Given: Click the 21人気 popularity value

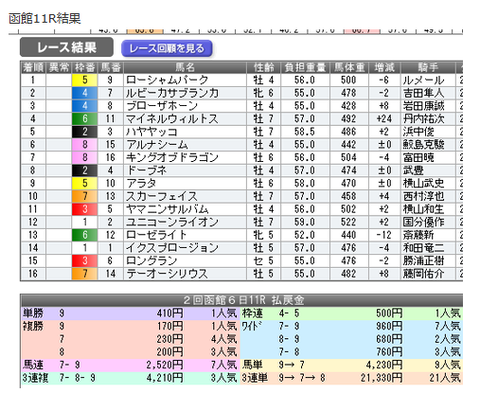Looking at the screenshot, I should pyautogui.click(x=445, y=378).
